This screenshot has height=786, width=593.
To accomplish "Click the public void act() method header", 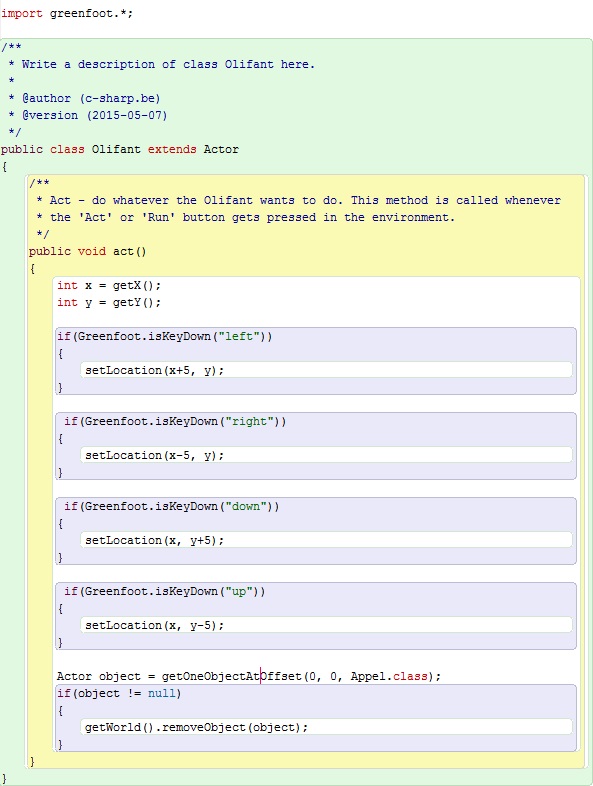I will (x=87, y=251).
